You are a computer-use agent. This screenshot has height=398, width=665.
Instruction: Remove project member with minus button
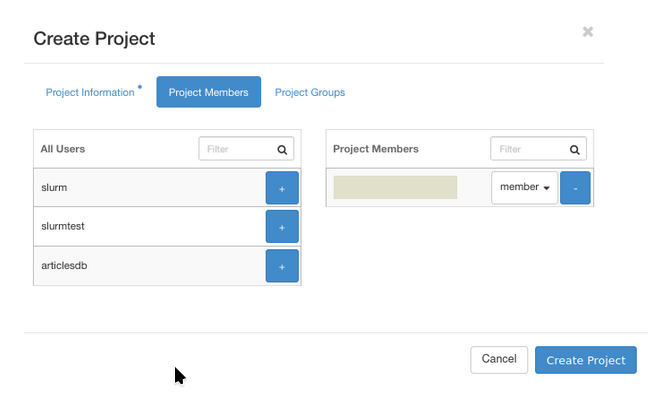[x=575, y=188]
